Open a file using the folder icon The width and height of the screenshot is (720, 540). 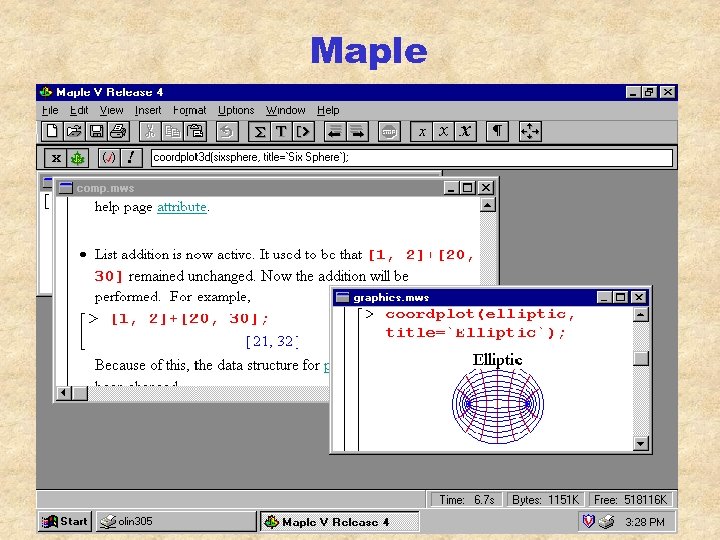(x=74, y=131)
